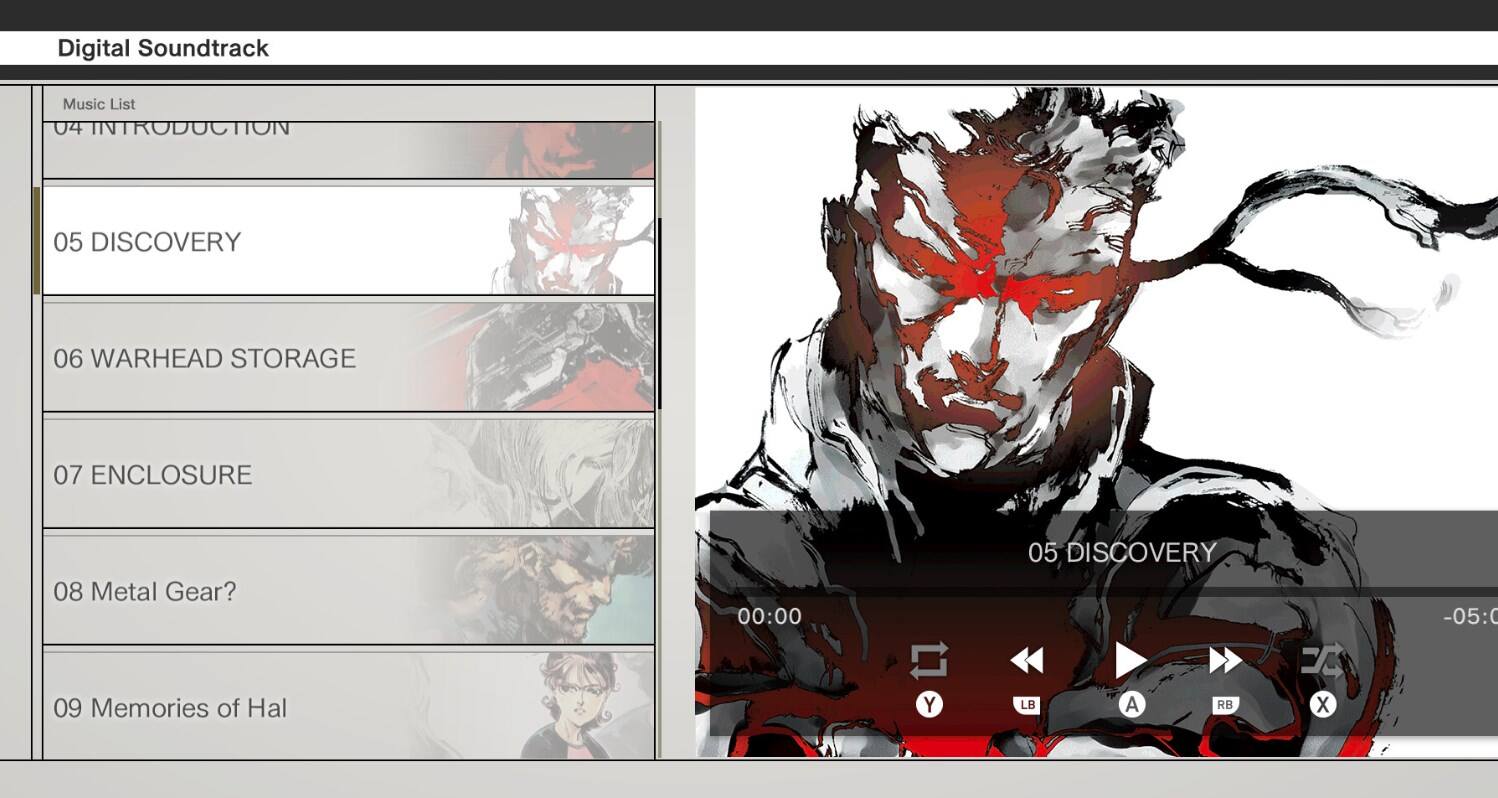Image resolution: width=1498 pixels, height=798 pixels.
Task: Skip forward to the next track
Action: [1225, 660]
